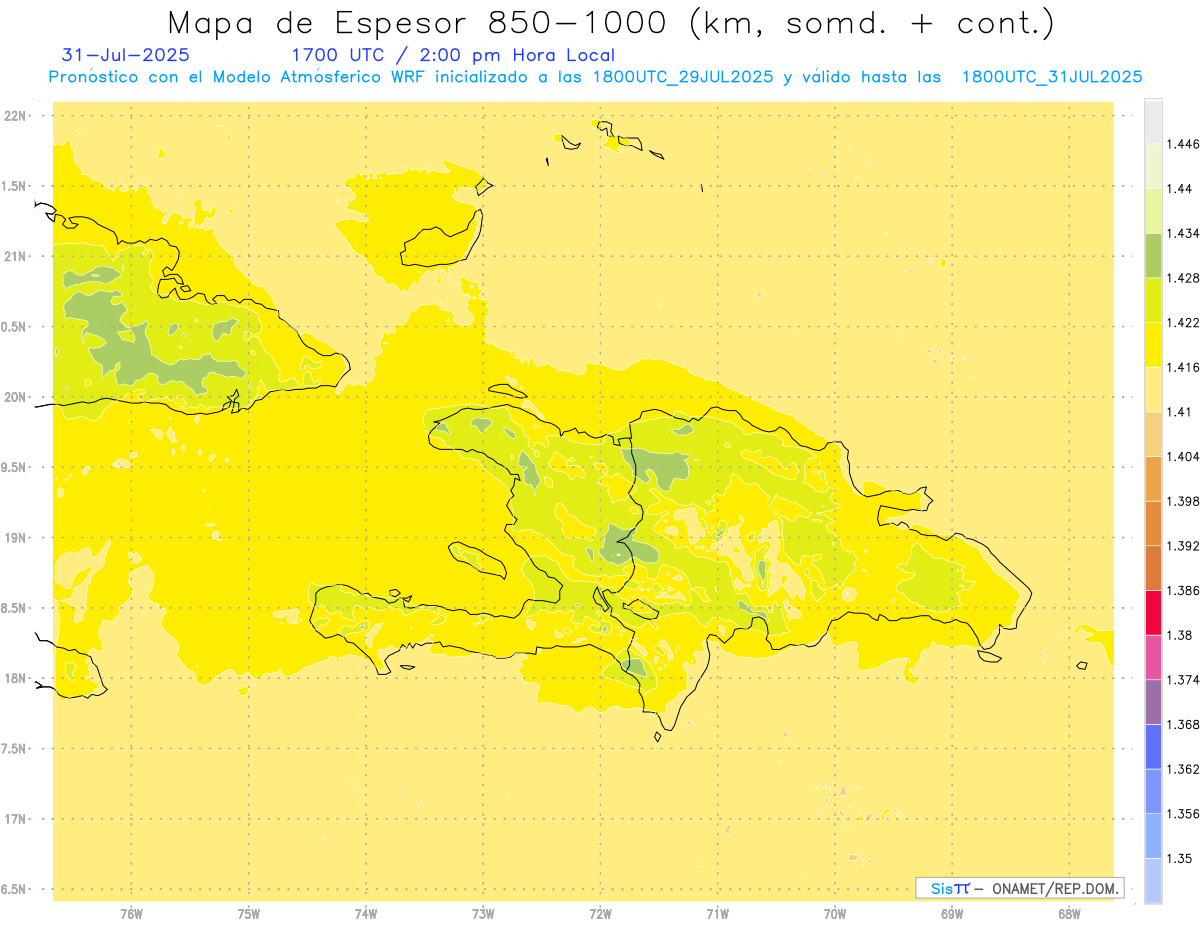The width and height of the screenshot is (1200, 927).
Task: Click the WRF model forecast description line
Action: (595, 77)
